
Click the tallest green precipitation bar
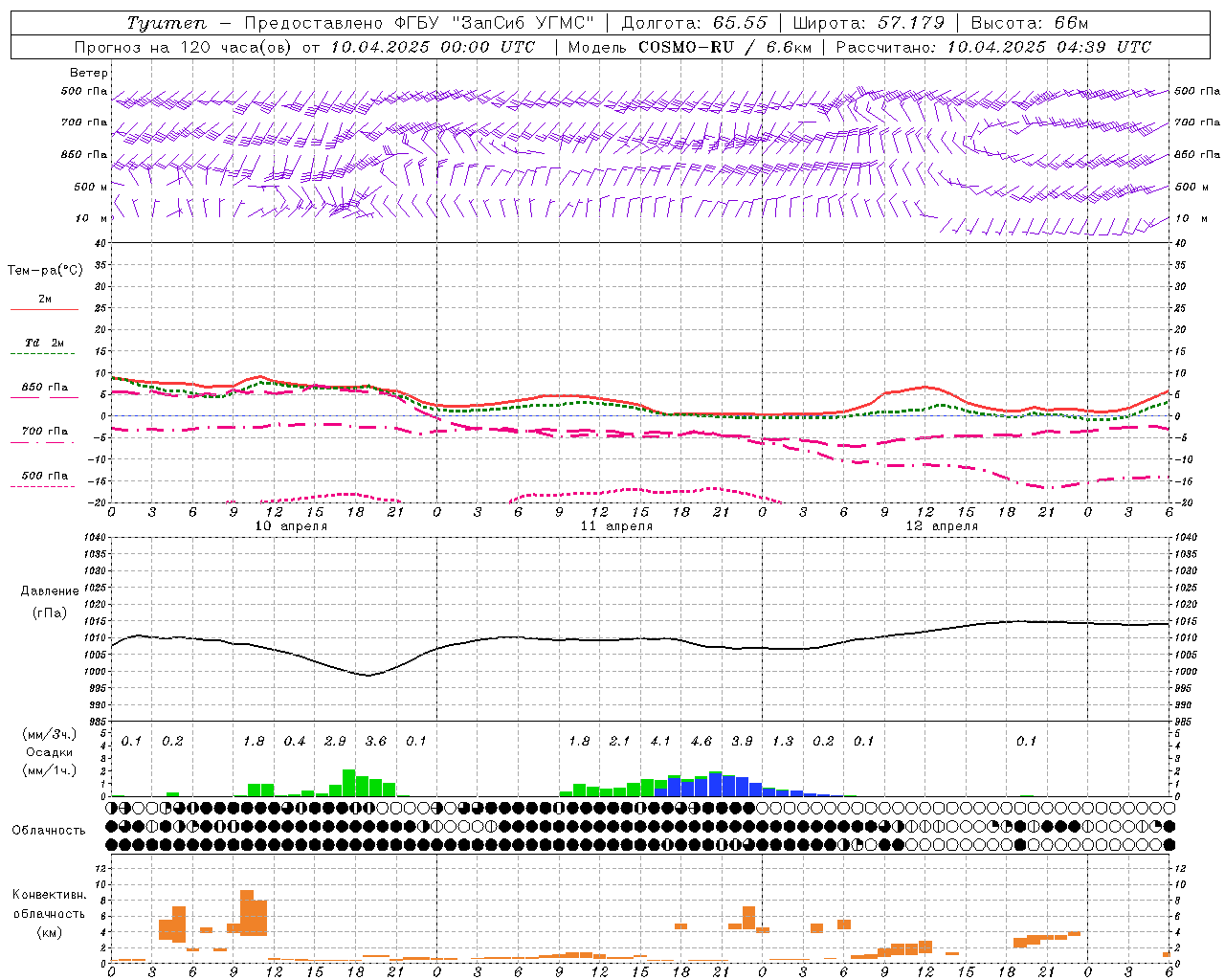tap(348, 783)
